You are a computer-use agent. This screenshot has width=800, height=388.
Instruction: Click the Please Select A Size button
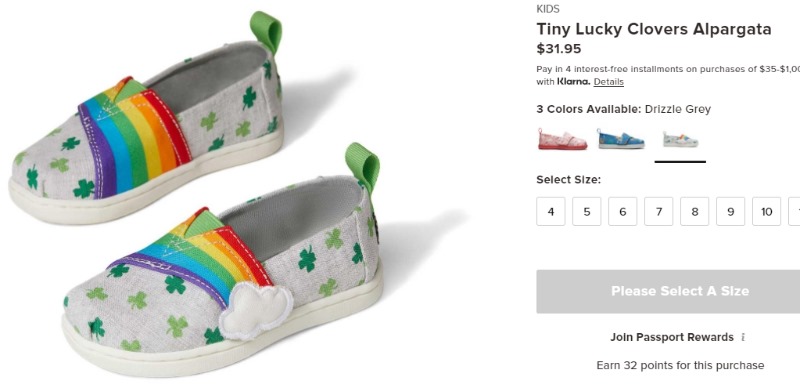668,292
